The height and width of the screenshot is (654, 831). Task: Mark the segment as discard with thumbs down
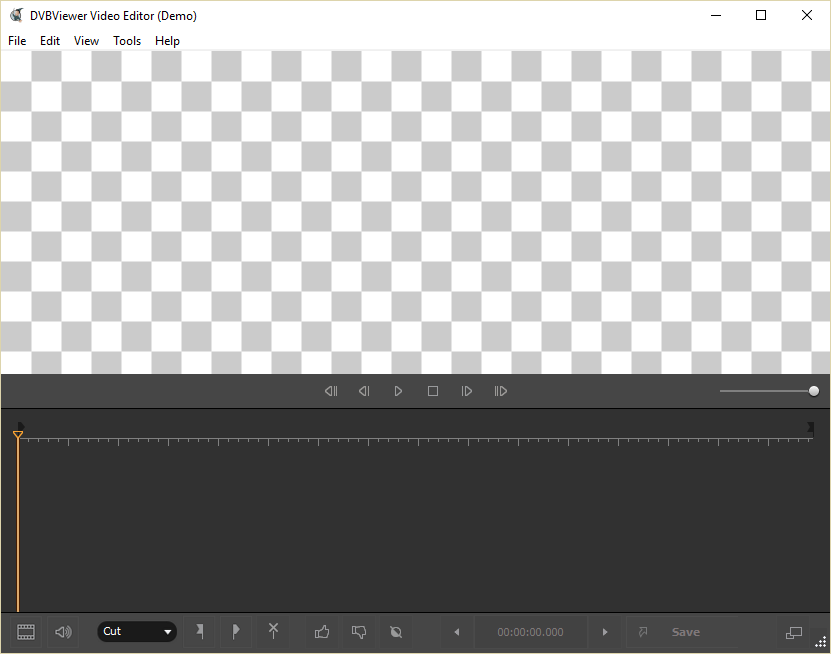[359, 632]
